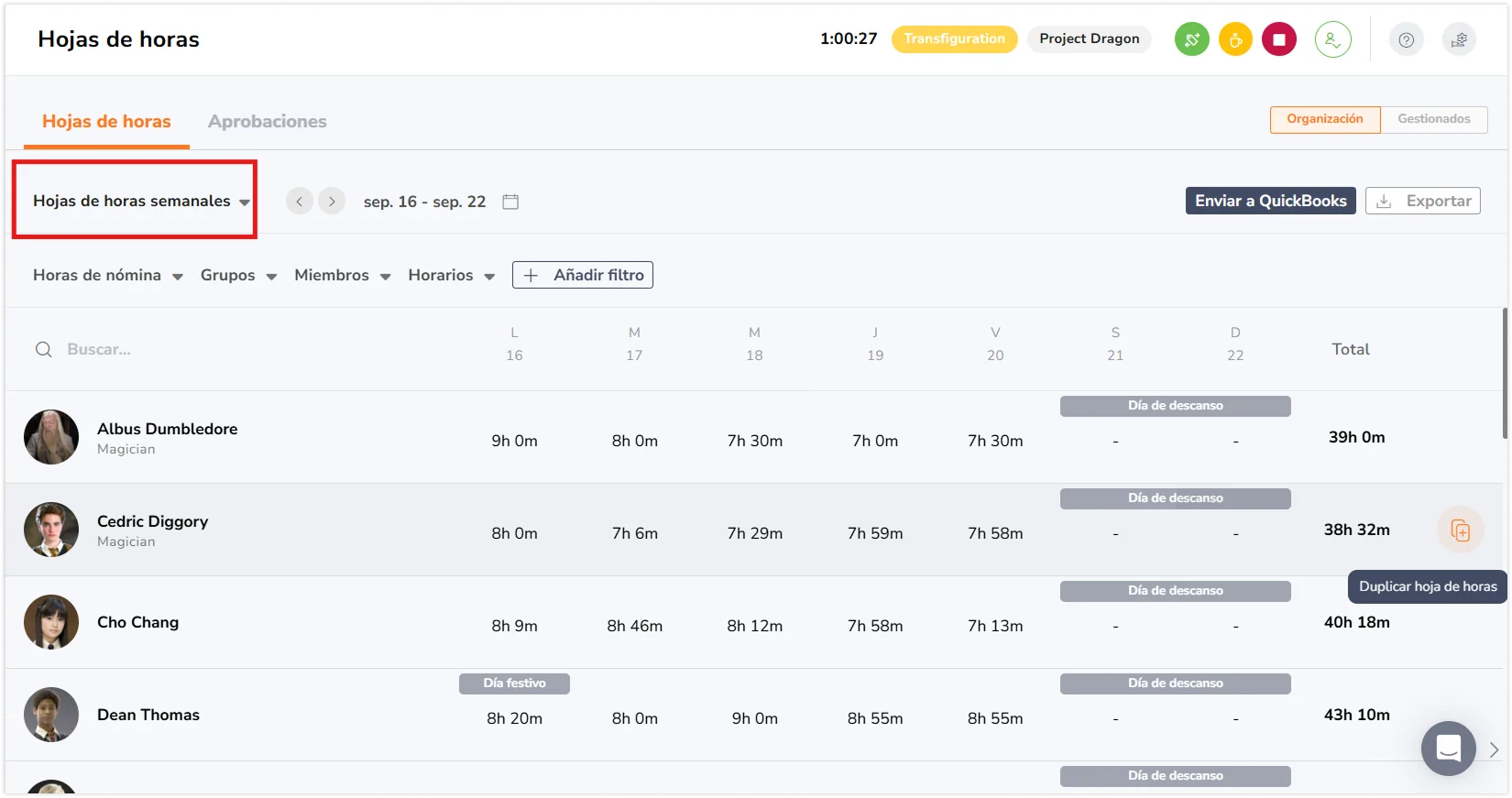1512x798 pixels.
Task: Click Dean Thomas's Wednesday 9h 0m cell
Action: (755, 718)
